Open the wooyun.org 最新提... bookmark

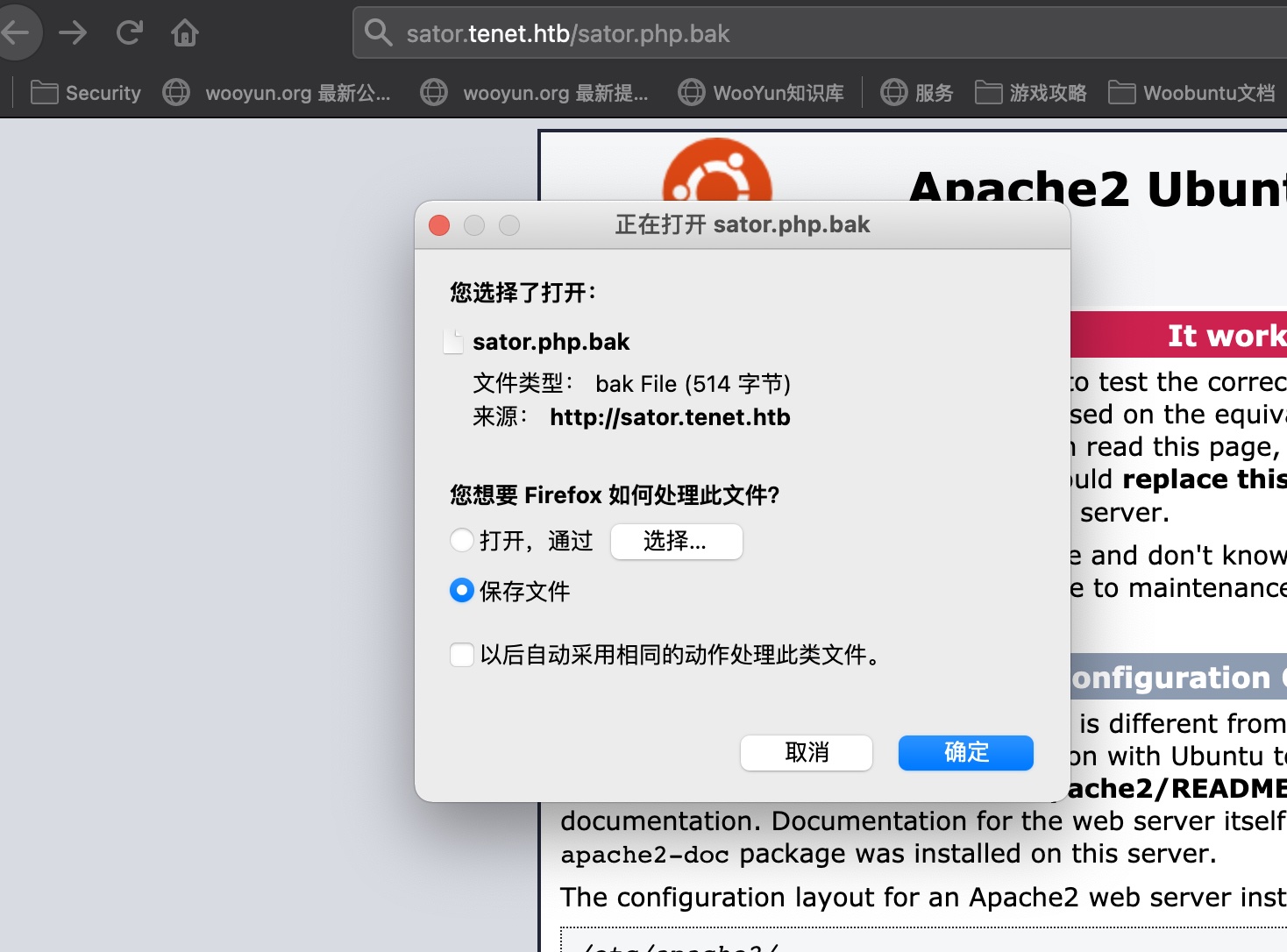[x=535, y=92]
